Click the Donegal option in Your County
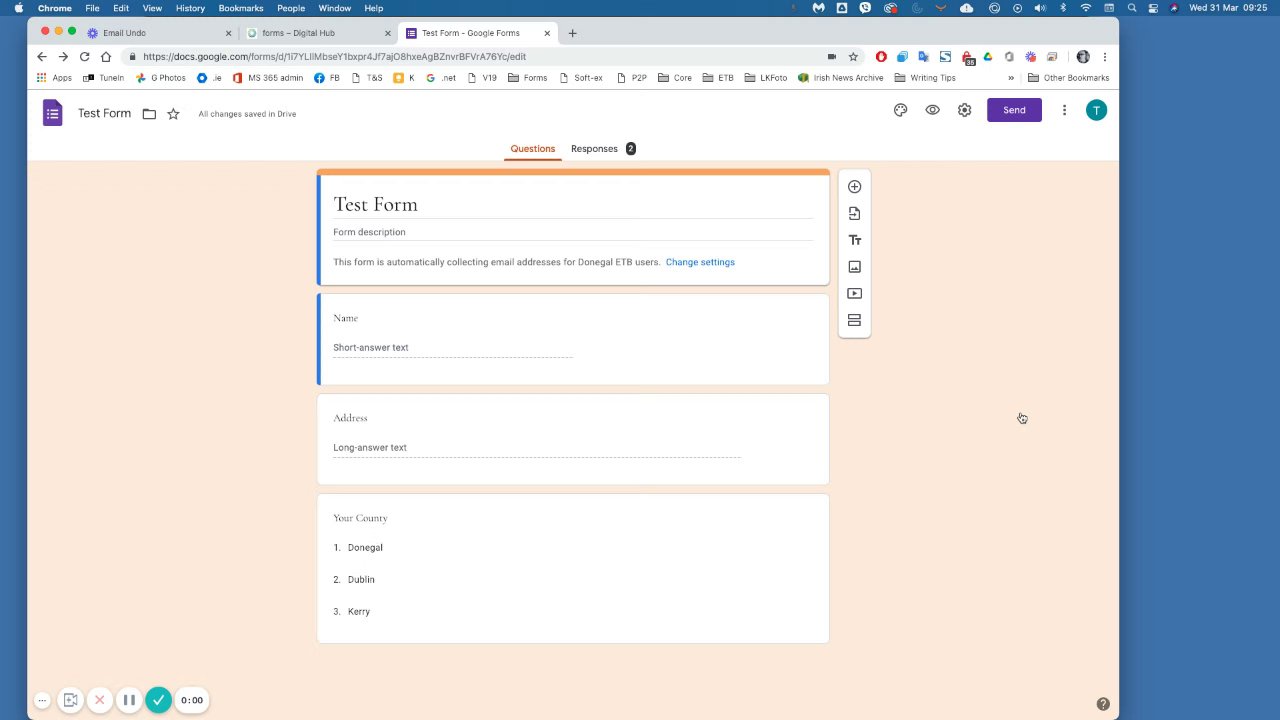The width and height of the screenshot is (1280, 720). click(x=365, y=548)
